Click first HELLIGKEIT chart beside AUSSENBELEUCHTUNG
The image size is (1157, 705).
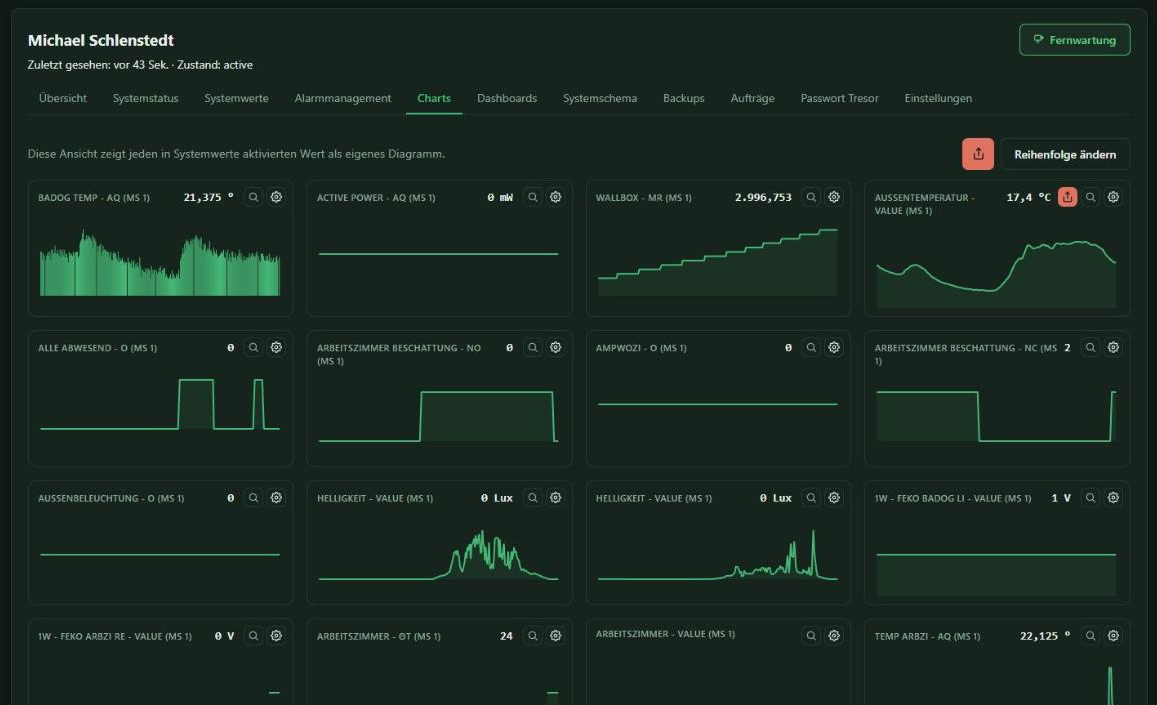(438, 555)
